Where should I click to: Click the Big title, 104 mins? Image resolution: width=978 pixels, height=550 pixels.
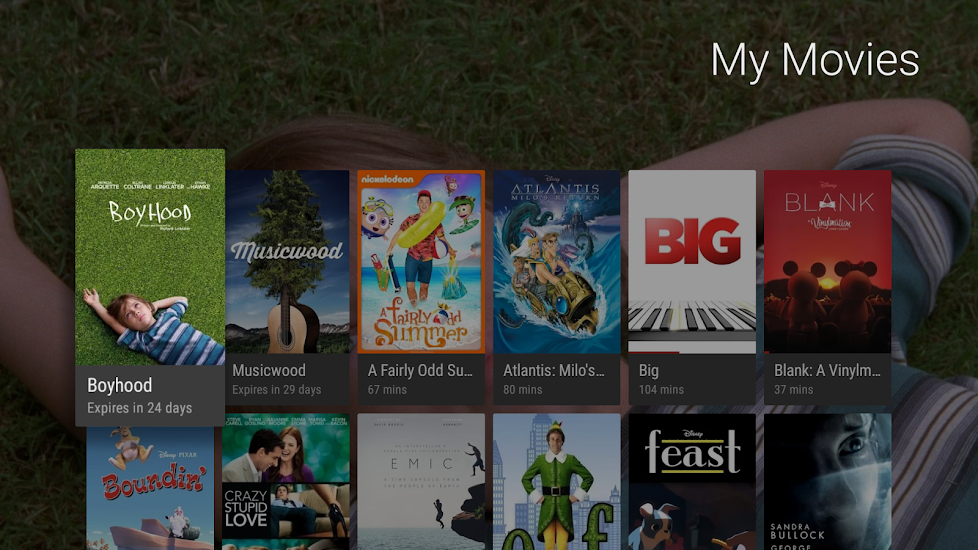pyautogui.click(x=649, y=371)
